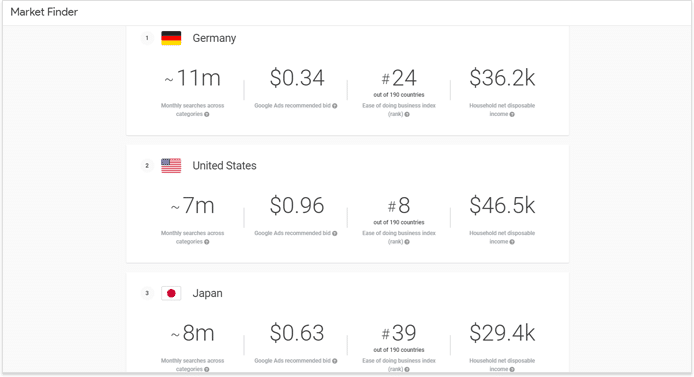694x377 pixels.
Task: Click the rank 2 badge next to United States
Action: 147,165
